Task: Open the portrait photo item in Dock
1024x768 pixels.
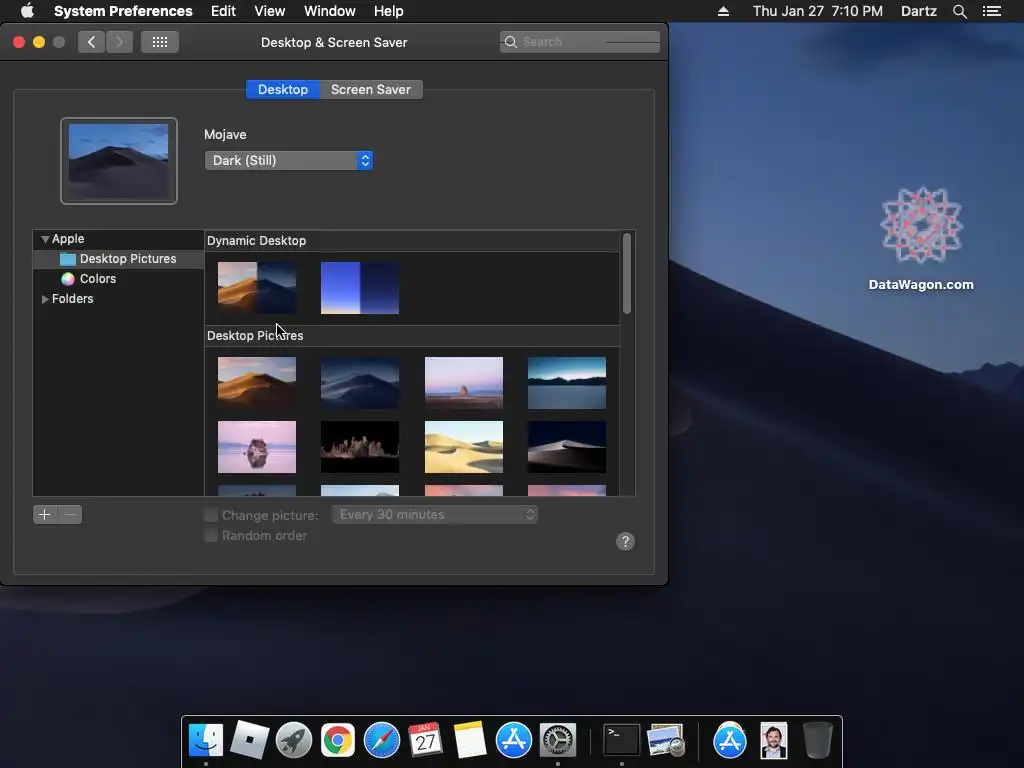Action: click(773, 741)
